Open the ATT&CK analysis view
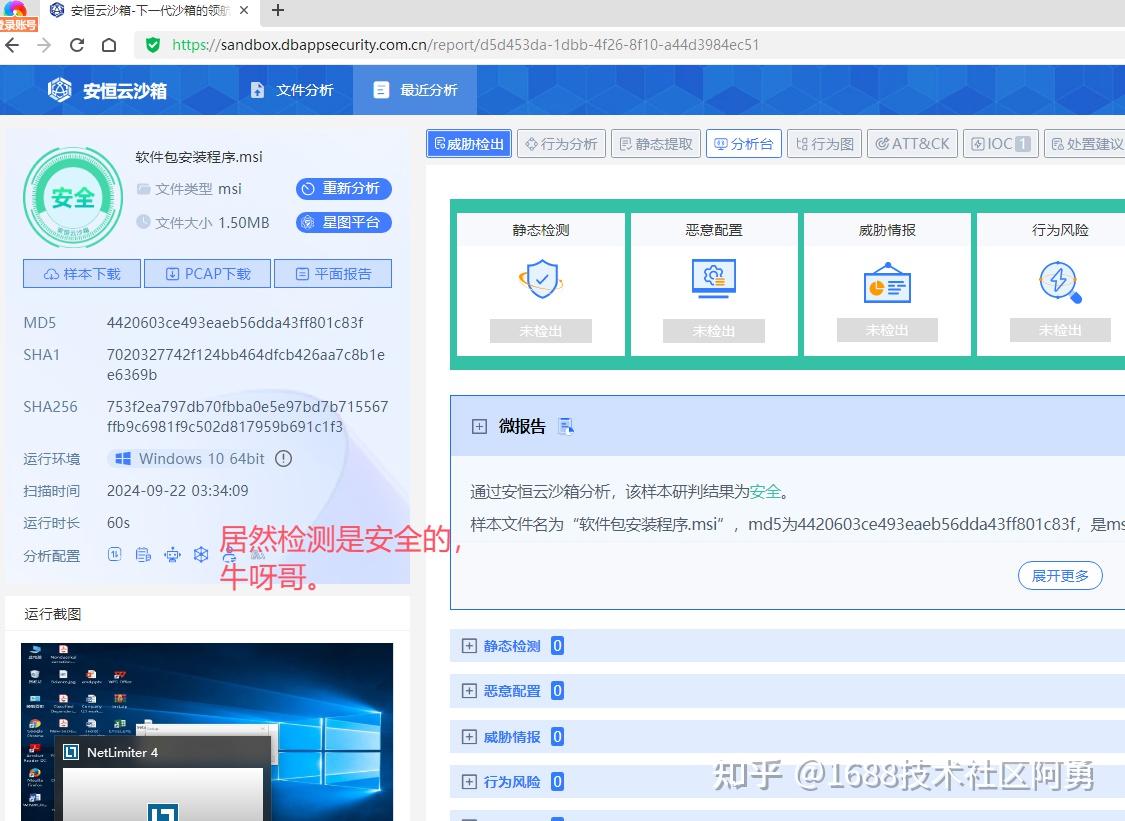This screenshot has width=1125, height=821. pyautogui.click(x=912, y=143)
